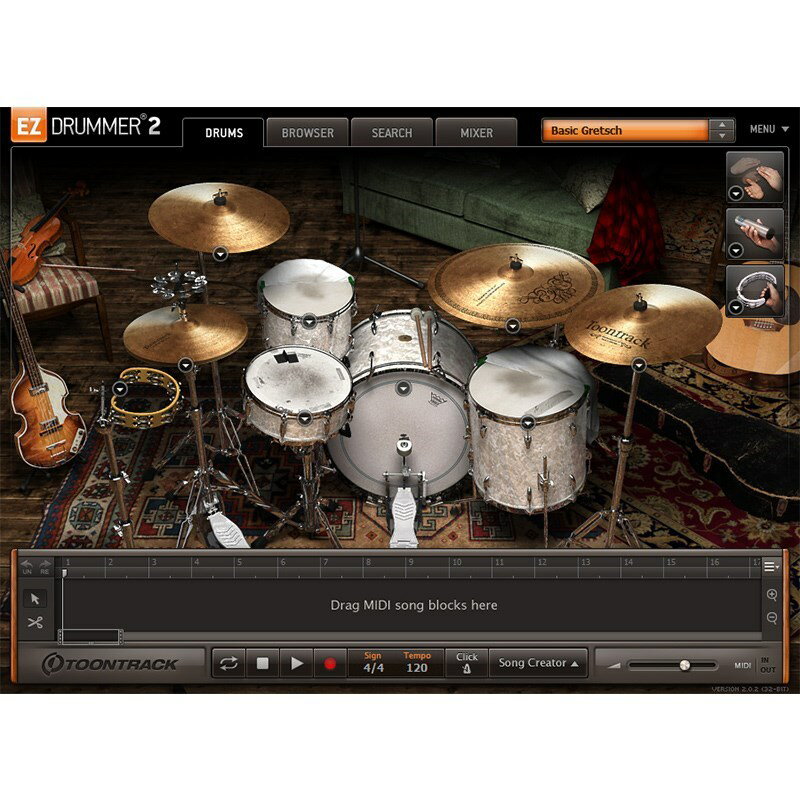
Task: Click the 4/4 time signature field
Action: (x=373, y=667)
